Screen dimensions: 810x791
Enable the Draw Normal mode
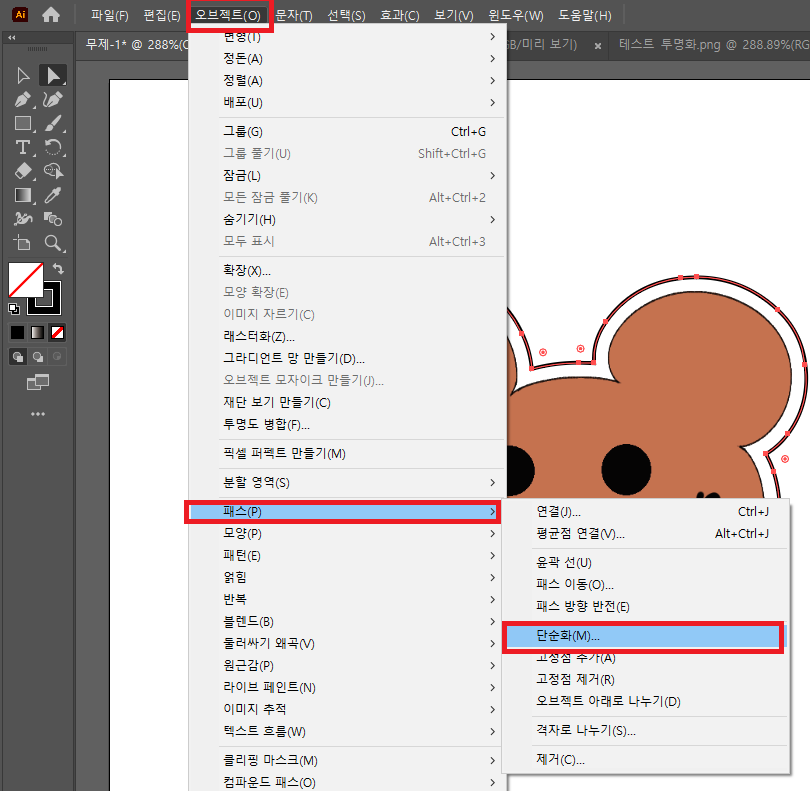[x=18, y=356]
